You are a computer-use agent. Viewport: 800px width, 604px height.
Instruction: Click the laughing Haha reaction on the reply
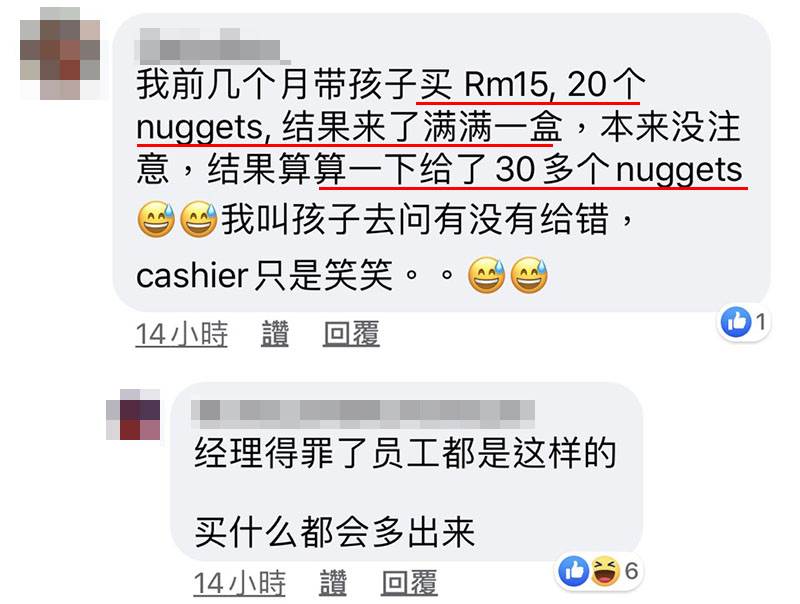pyautogui.click(x=606, y=571)
